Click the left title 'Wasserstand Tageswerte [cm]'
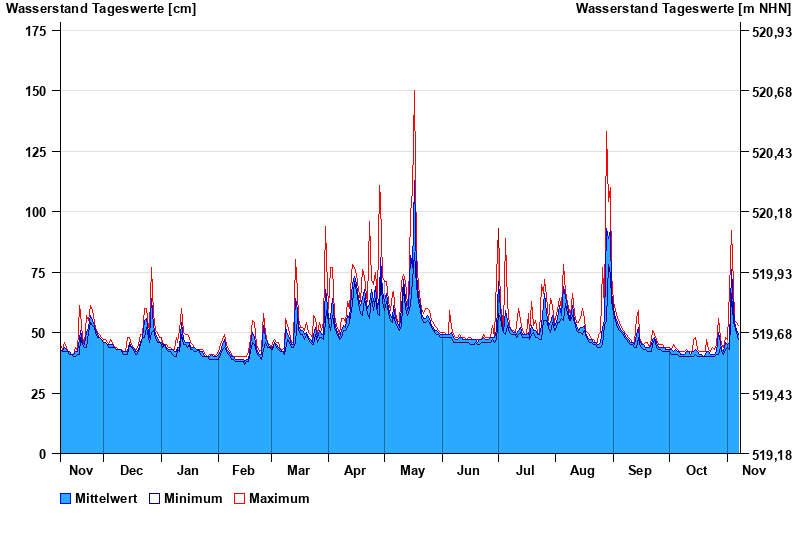800x550 pixels. click(101, 9)
